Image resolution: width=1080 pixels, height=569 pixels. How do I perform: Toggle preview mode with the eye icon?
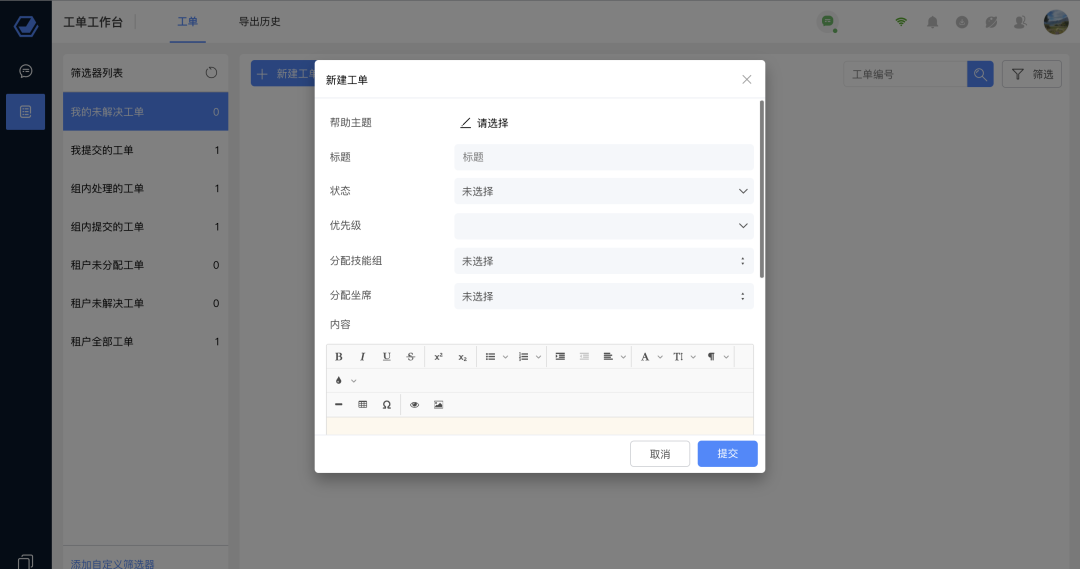click(414, 405)
